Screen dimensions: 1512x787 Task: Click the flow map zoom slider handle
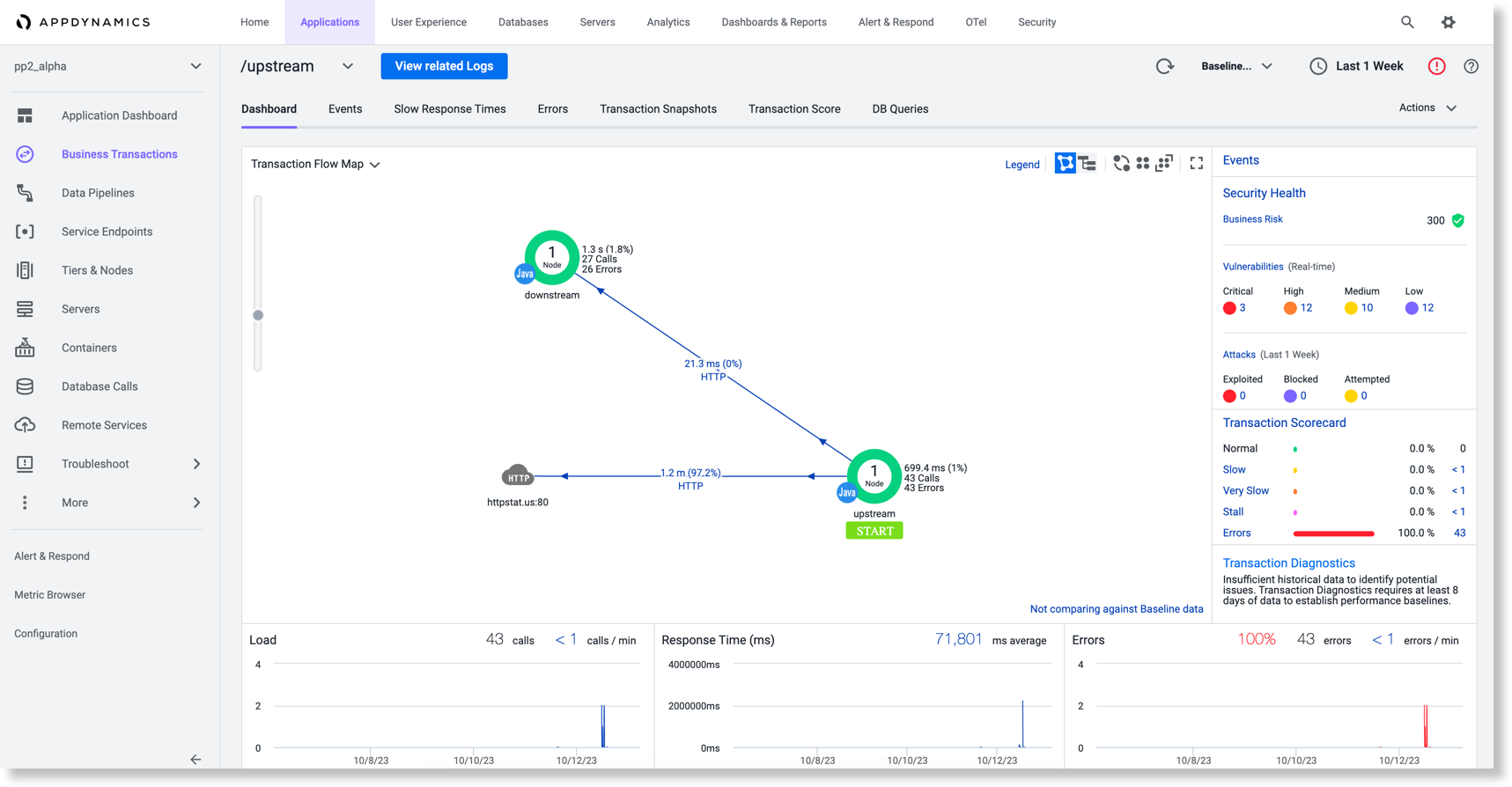coord(258,315)
